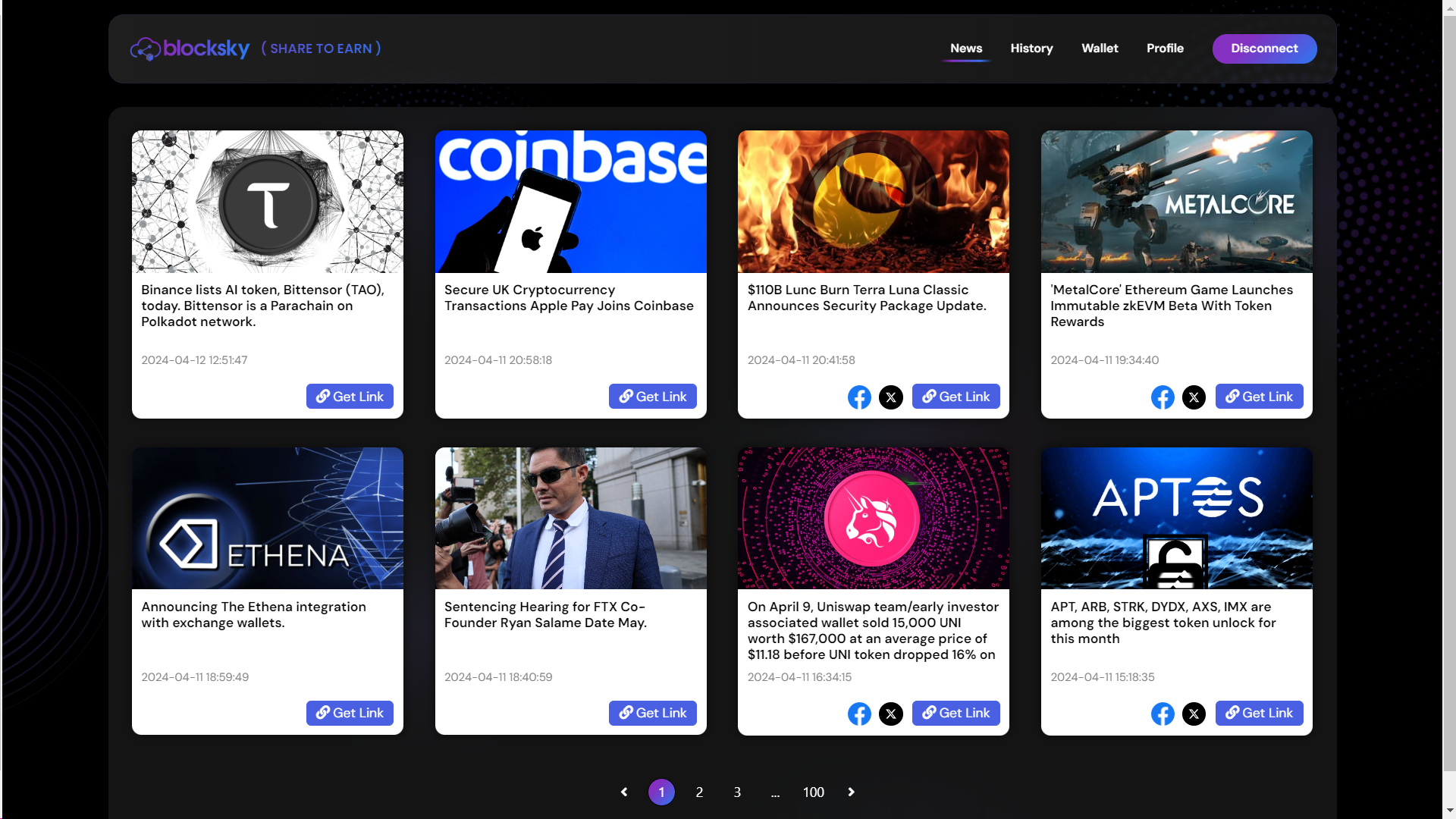Viewport: 1456px width, 819px height.
Task: Get Link for Coinbase Apple Pay article
Action: [x=652, y=397]
